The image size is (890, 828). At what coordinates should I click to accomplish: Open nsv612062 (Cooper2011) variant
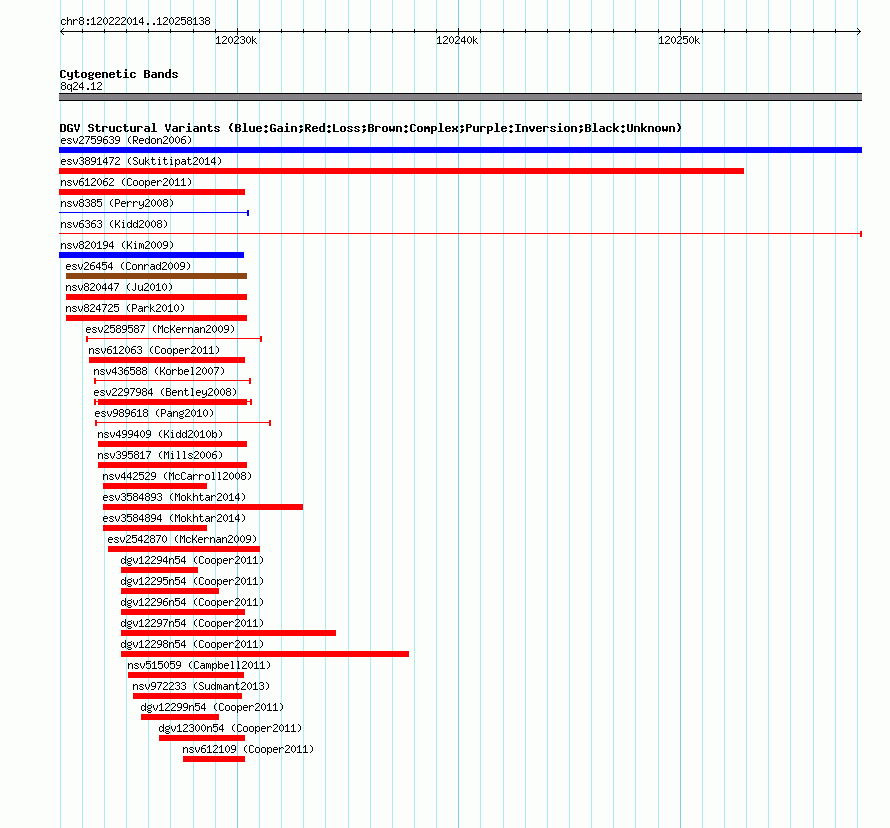[126, 182]
